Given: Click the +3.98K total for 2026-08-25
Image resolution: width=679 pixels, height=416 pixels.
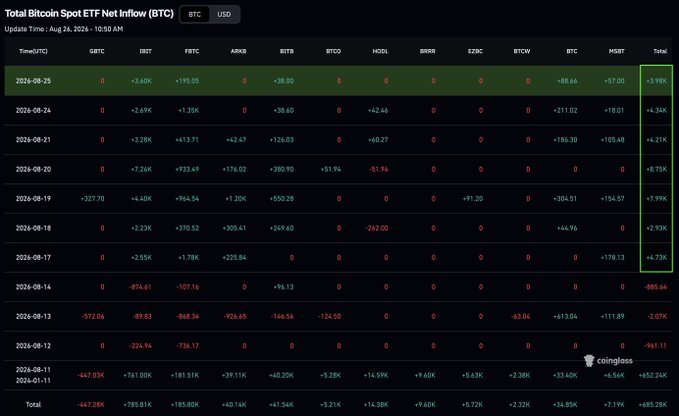Looking at the screenshot, I should tap(656, 81).
